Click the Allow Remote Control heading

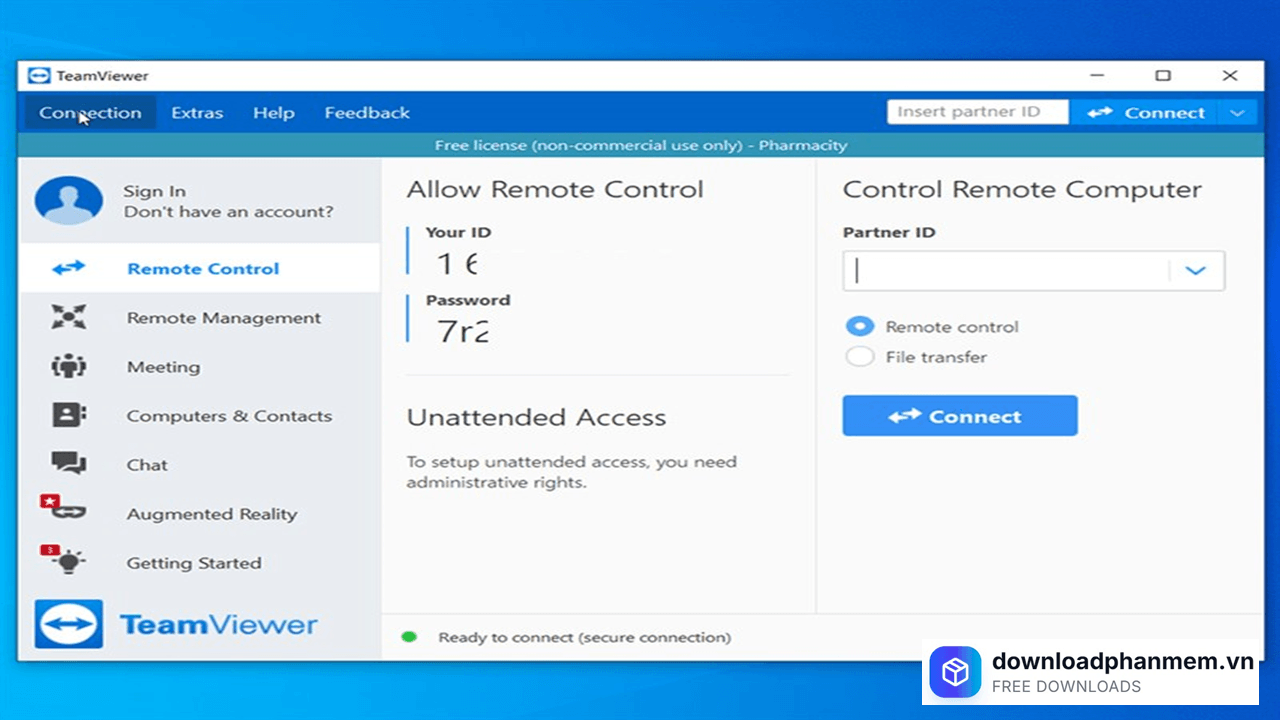[x=555, y=190]
